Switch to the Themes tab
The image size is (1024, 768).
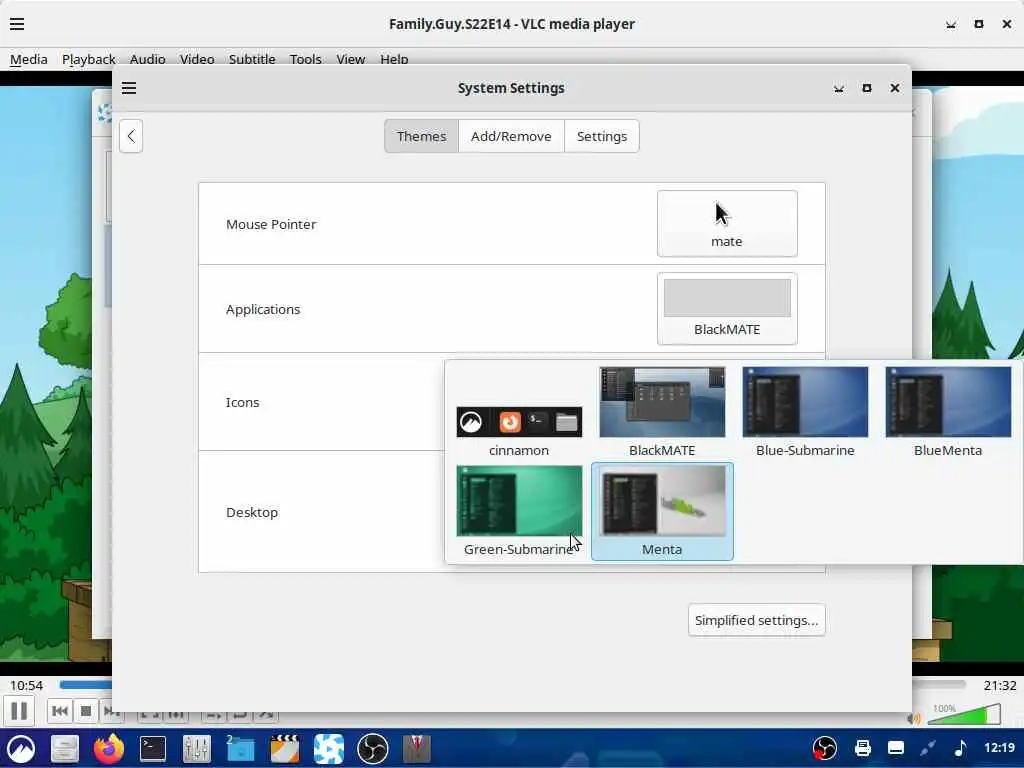coord(421,136)
